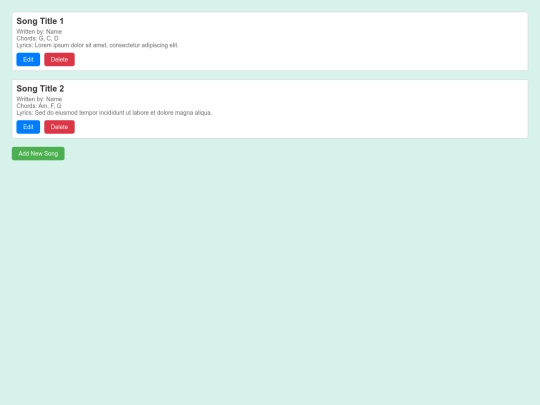
Task: Select the Song Title 2 heading
Action: click(x=40, y=89)
